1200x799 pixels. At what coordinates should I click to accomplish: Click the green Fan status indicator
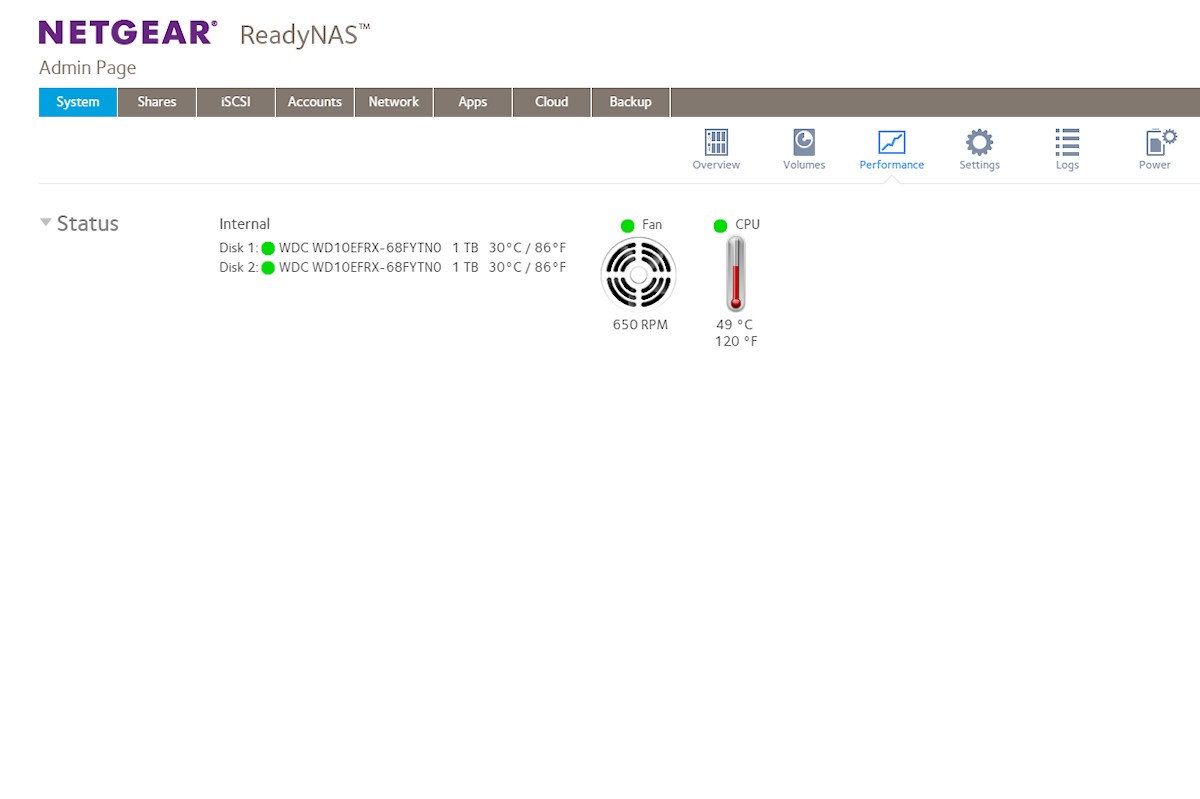point(628,225)
